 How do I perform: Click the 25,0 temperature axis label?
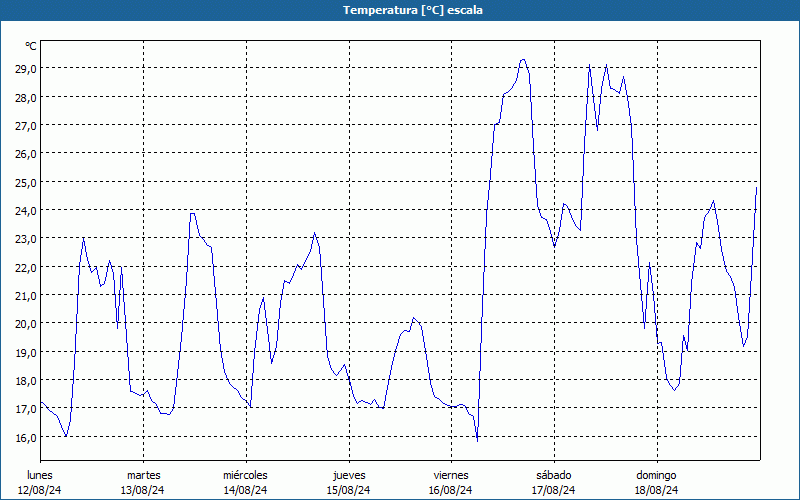point(26,182)
